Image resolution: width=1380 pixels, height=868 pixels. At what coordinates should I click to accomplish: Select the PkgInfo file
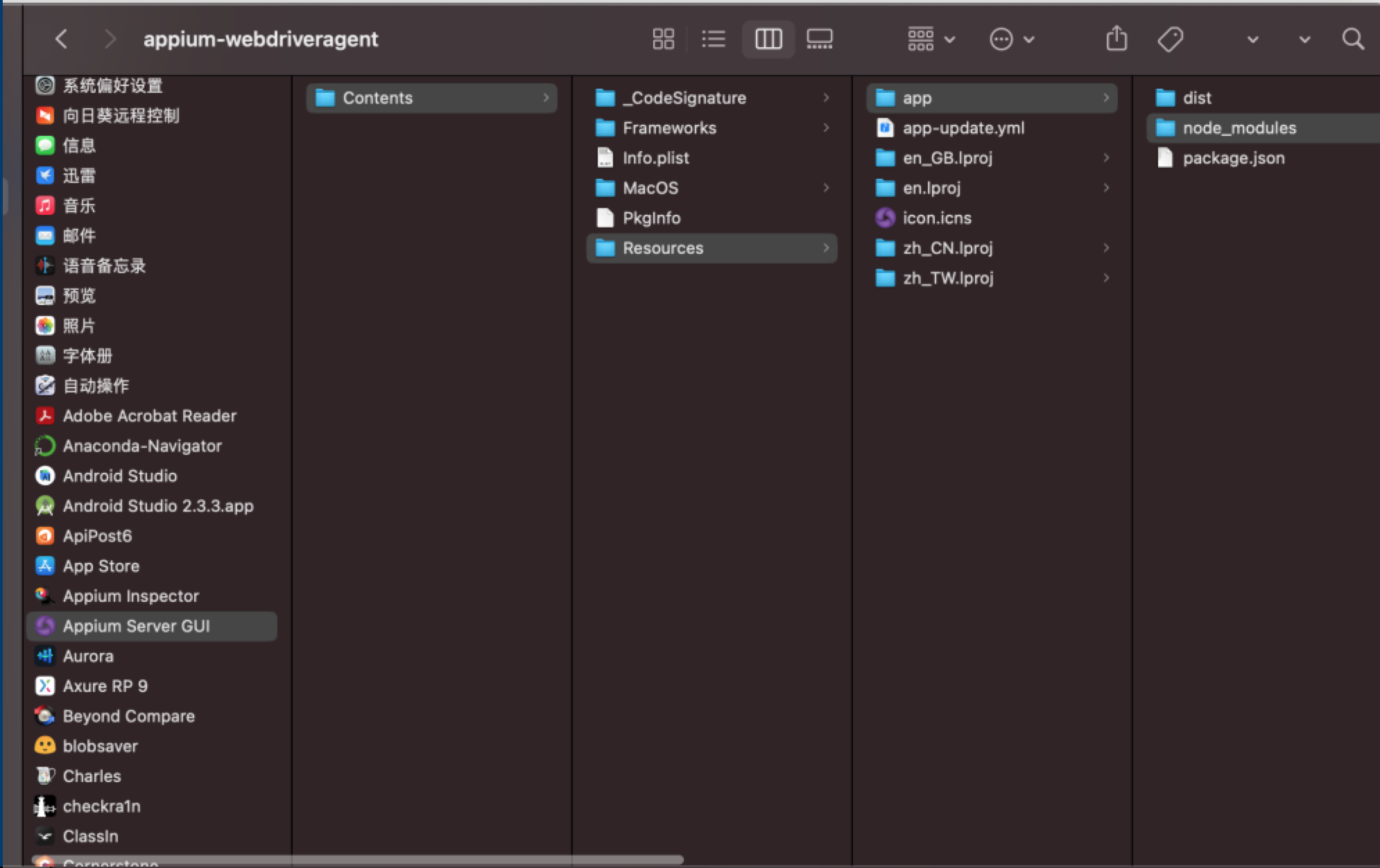pos(712,218)
